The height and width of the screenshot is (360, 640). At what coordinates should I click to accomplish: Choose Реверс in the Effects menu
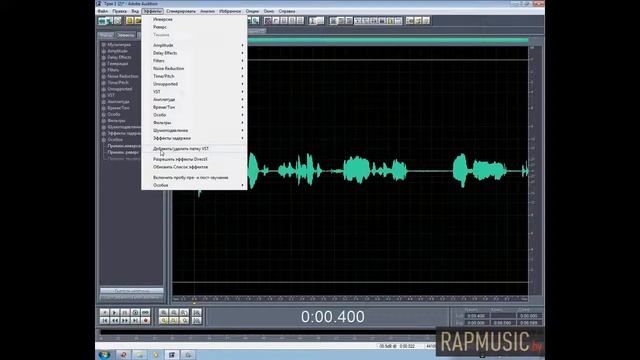194,27
